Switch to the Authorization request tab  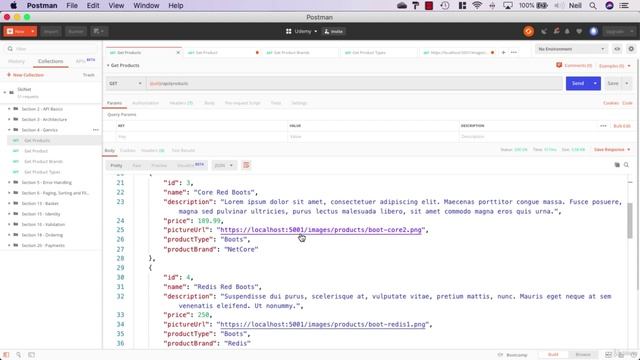145,103
